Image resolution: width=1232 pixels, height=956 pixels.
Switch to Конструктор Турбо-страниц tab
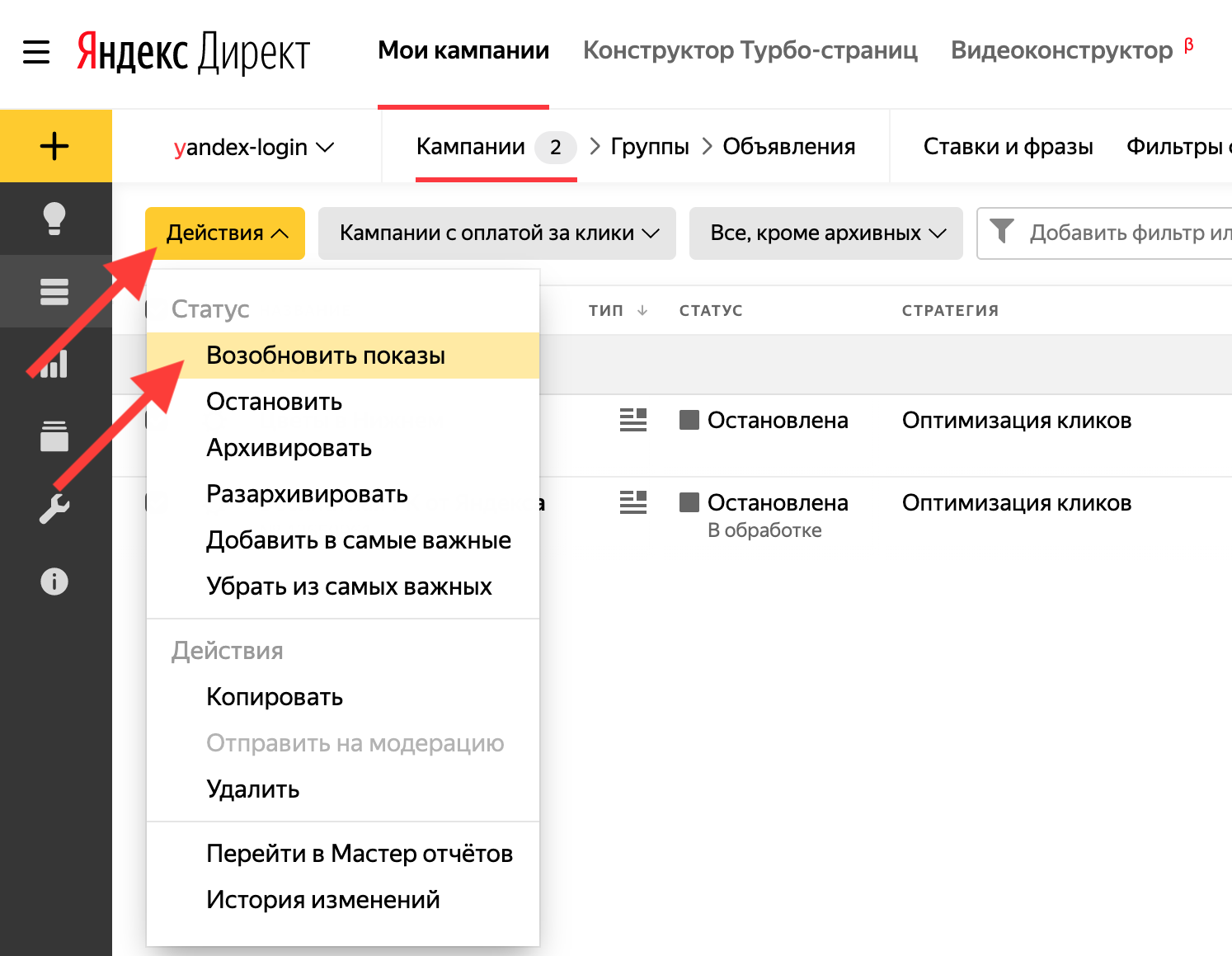(x=750, y=50)
